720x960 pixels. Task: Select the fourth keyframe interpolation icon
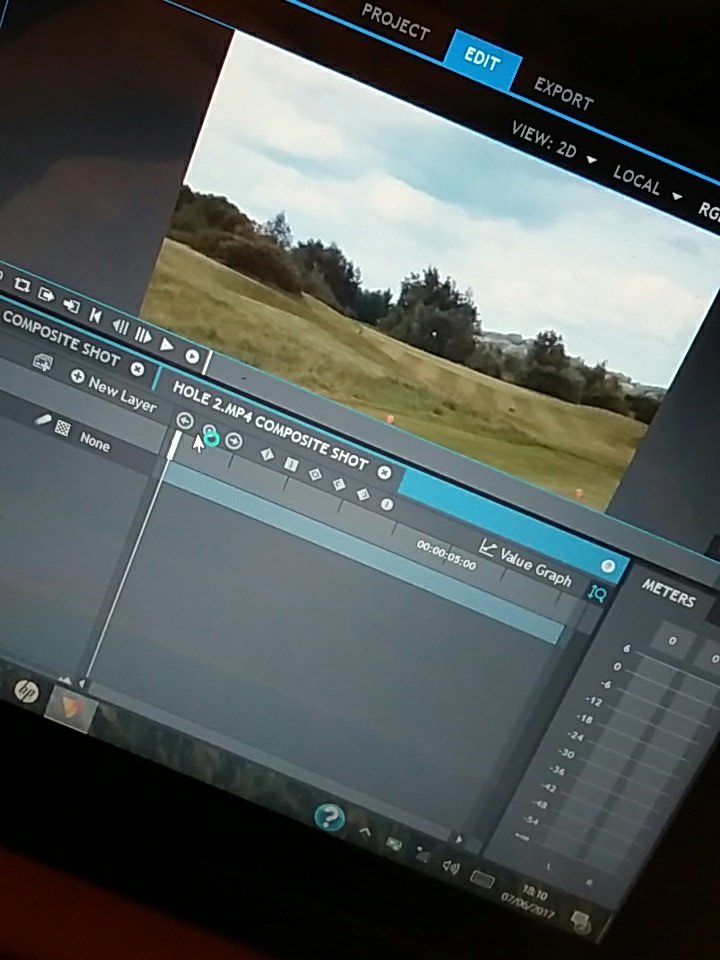339,484
